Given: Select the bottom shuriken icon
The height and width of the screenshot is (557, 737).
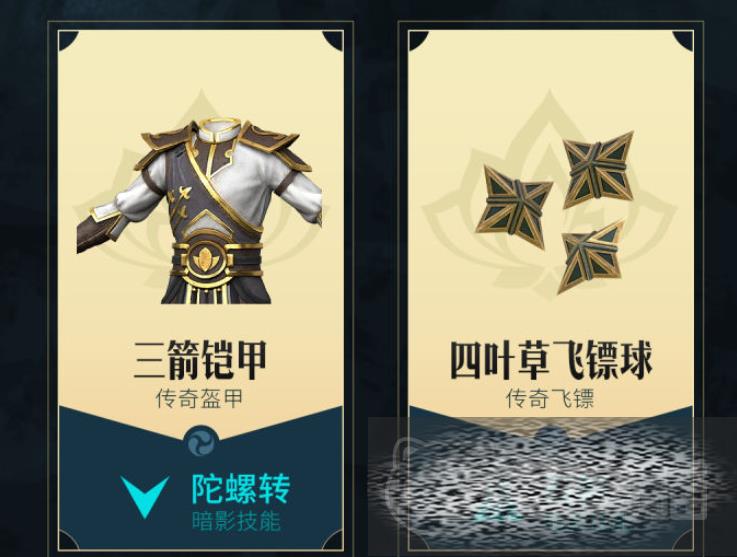Looking at the screenshot, I should [589, 256].
